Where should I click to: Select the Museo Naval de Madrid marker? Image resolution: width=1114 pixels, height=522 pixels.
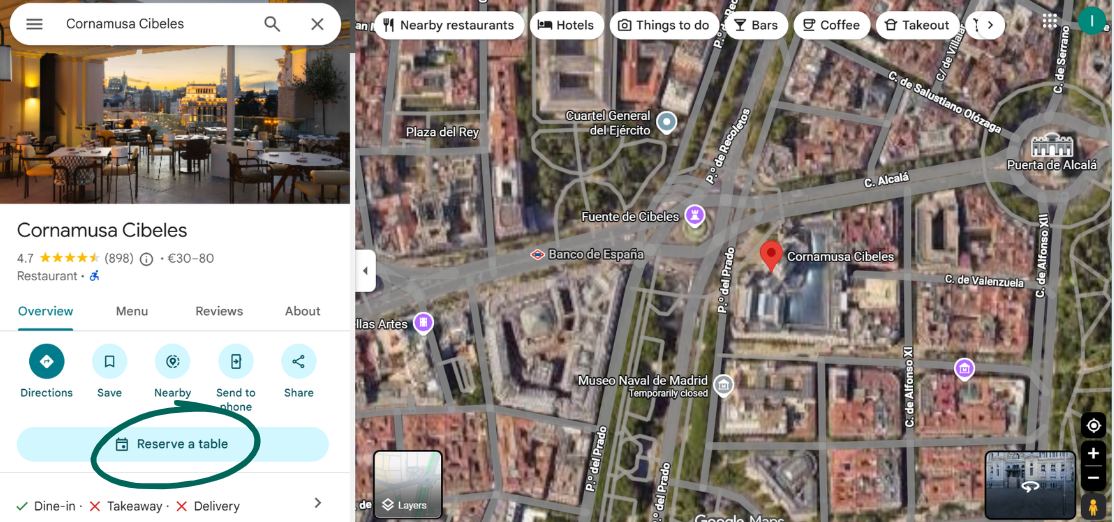click(723, 386)
